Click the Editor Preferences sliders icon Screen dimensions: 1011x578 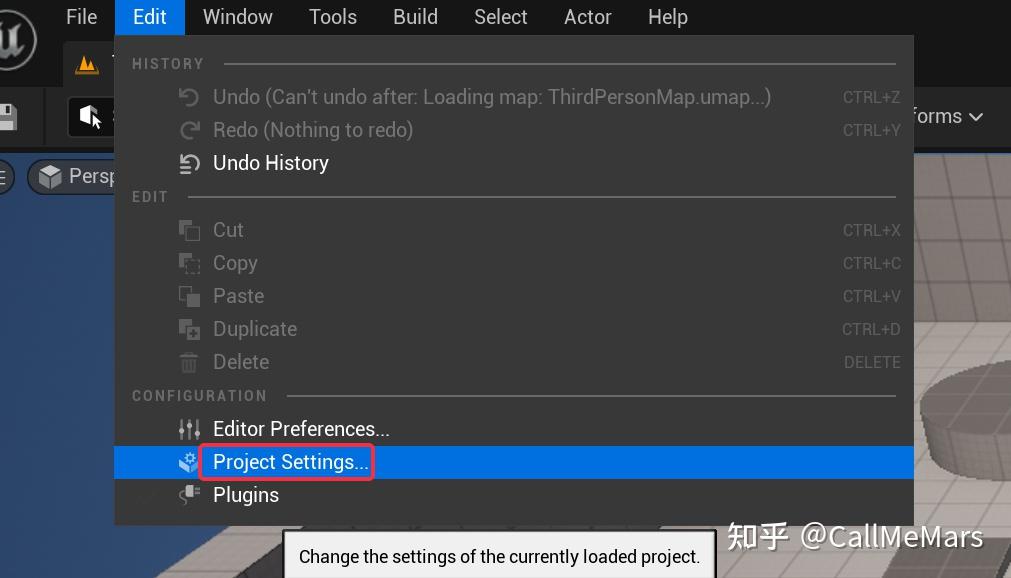pos(189,429)
